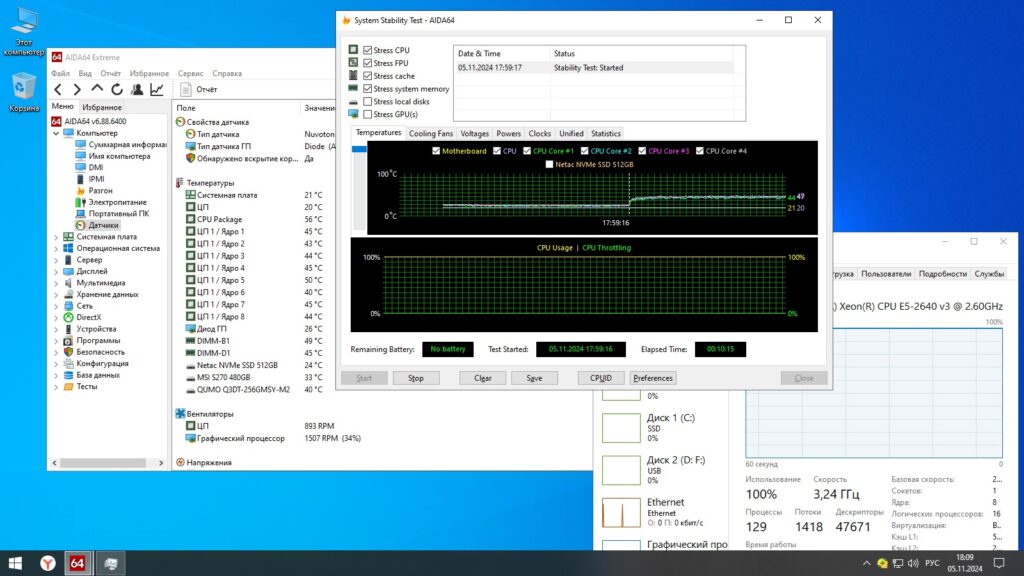Open the graph chart icon in AIDA64 toolbar

click(x=157, y=89)
